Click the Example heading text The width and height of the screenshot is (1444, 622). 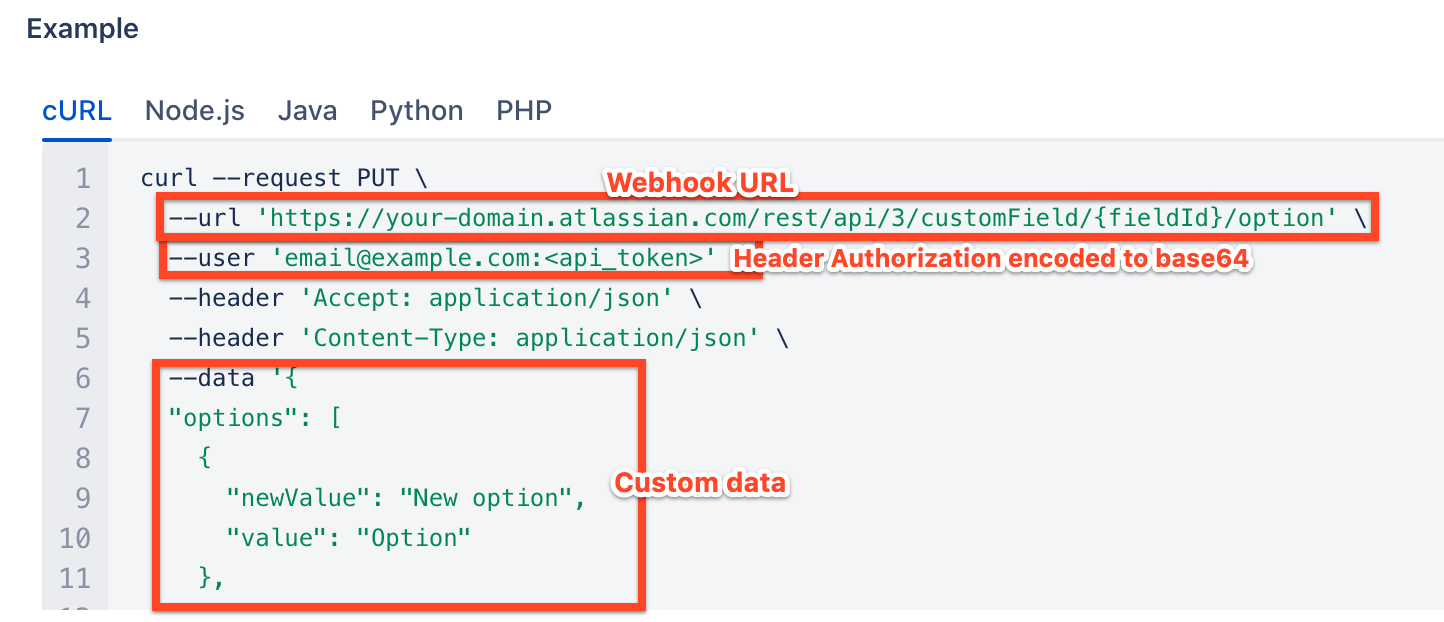point(83,29)
